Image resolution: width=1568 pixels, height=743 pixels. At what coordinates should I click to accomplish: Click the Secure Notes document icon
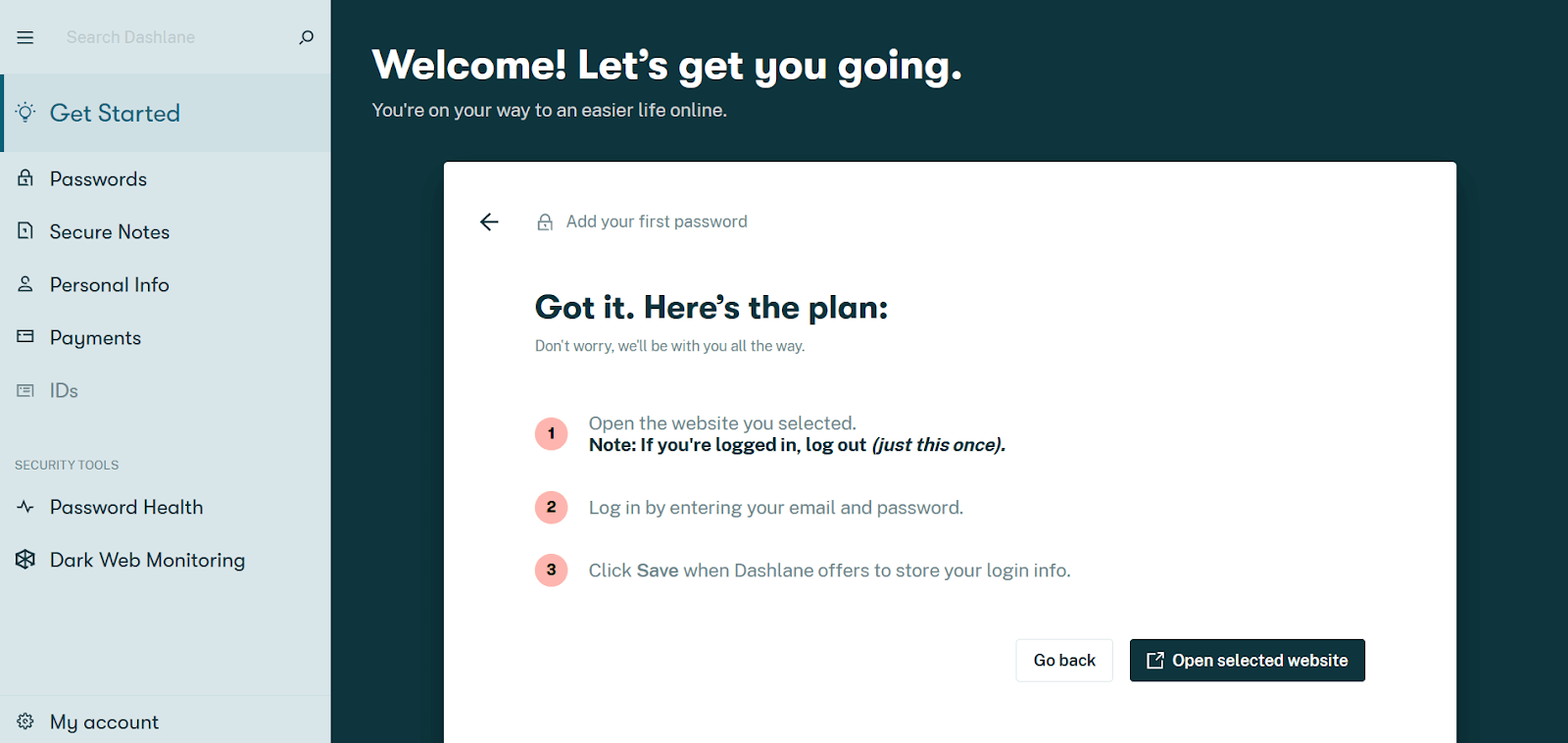(x=25, y=231)
